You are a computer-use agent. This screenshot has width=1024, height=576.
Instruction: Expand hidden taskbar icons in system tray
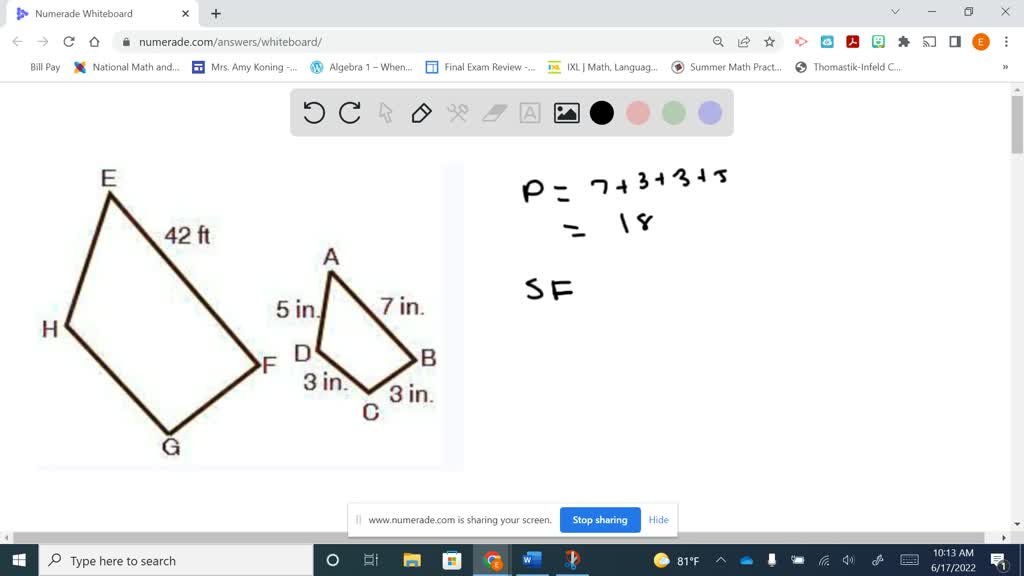pos(719,561)
